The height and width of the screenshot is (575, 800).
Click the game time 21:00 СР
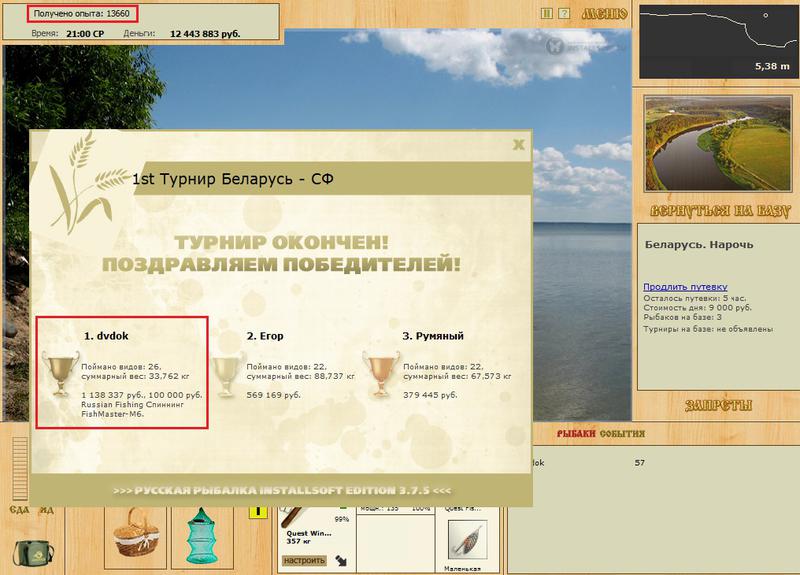pos(85,34)
